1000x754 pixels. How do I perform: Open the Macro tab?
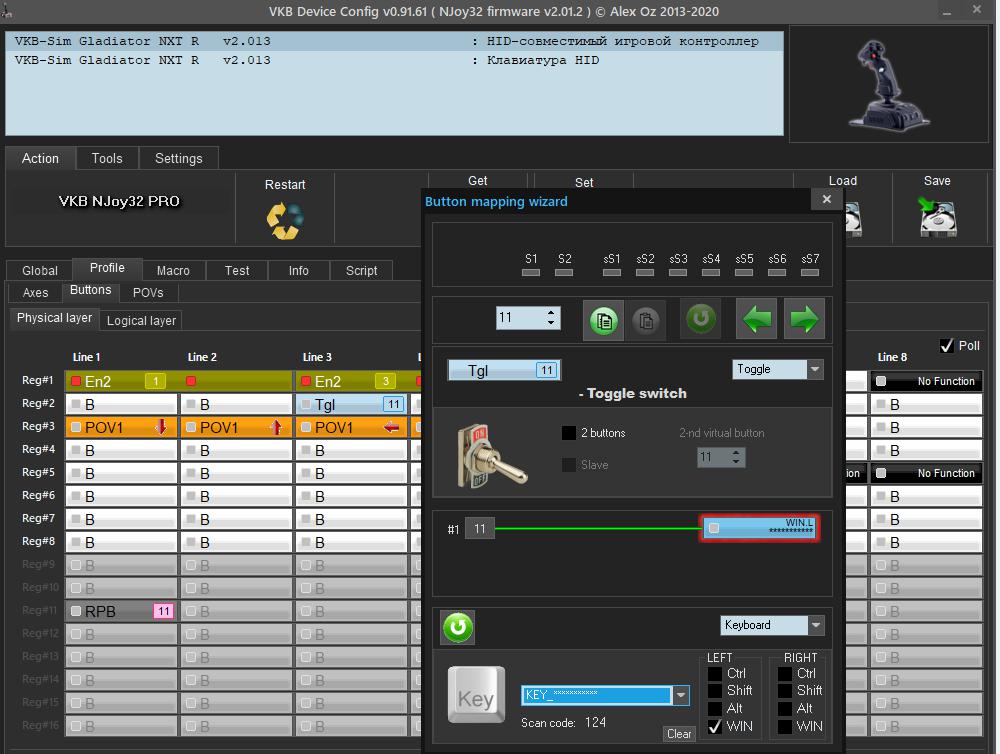point(173,270)
